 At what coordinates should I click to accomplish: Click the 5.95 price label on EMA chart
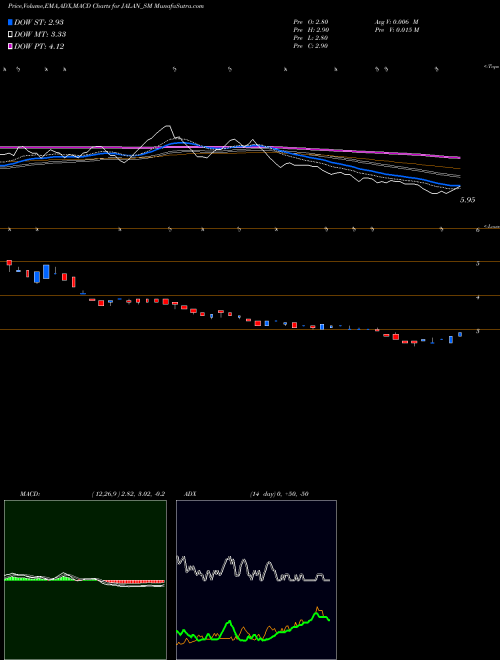(x=468, y=200)
